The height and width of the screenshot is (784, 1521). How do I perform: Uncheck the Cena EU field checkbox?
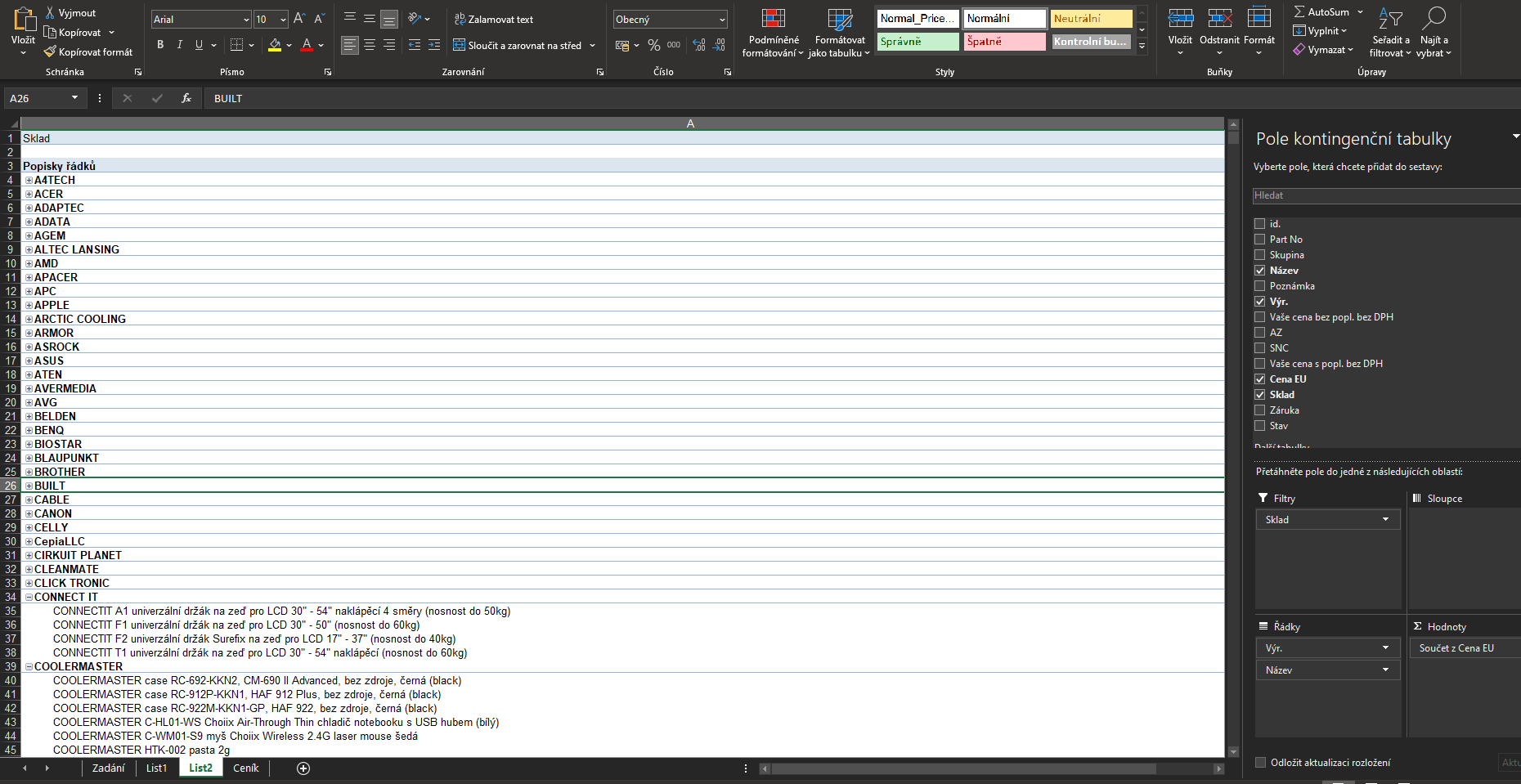pyautogui.click(x=1260, y=379)
